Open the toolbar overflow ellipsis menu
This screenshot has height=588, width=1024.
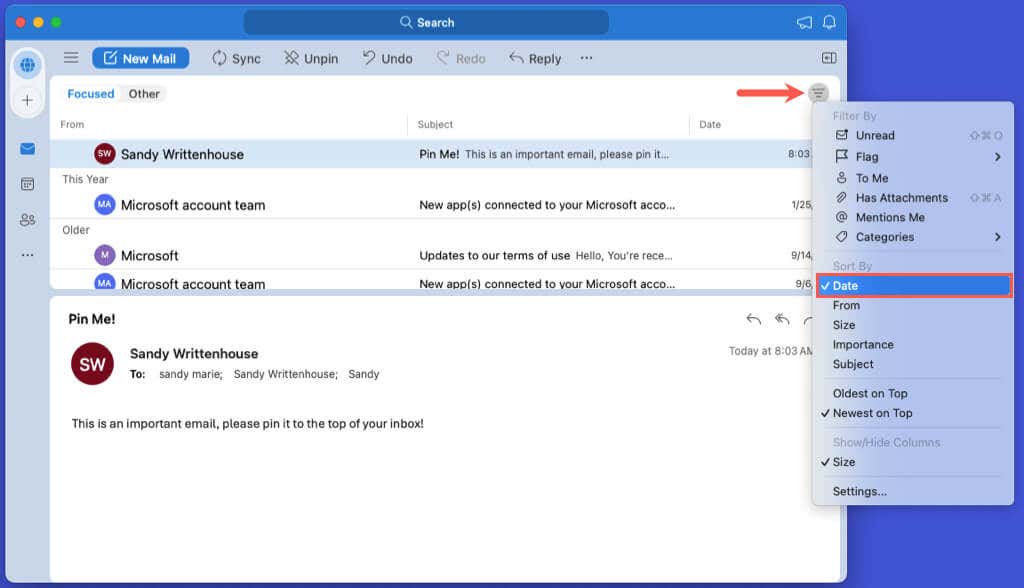pos(586,58)
